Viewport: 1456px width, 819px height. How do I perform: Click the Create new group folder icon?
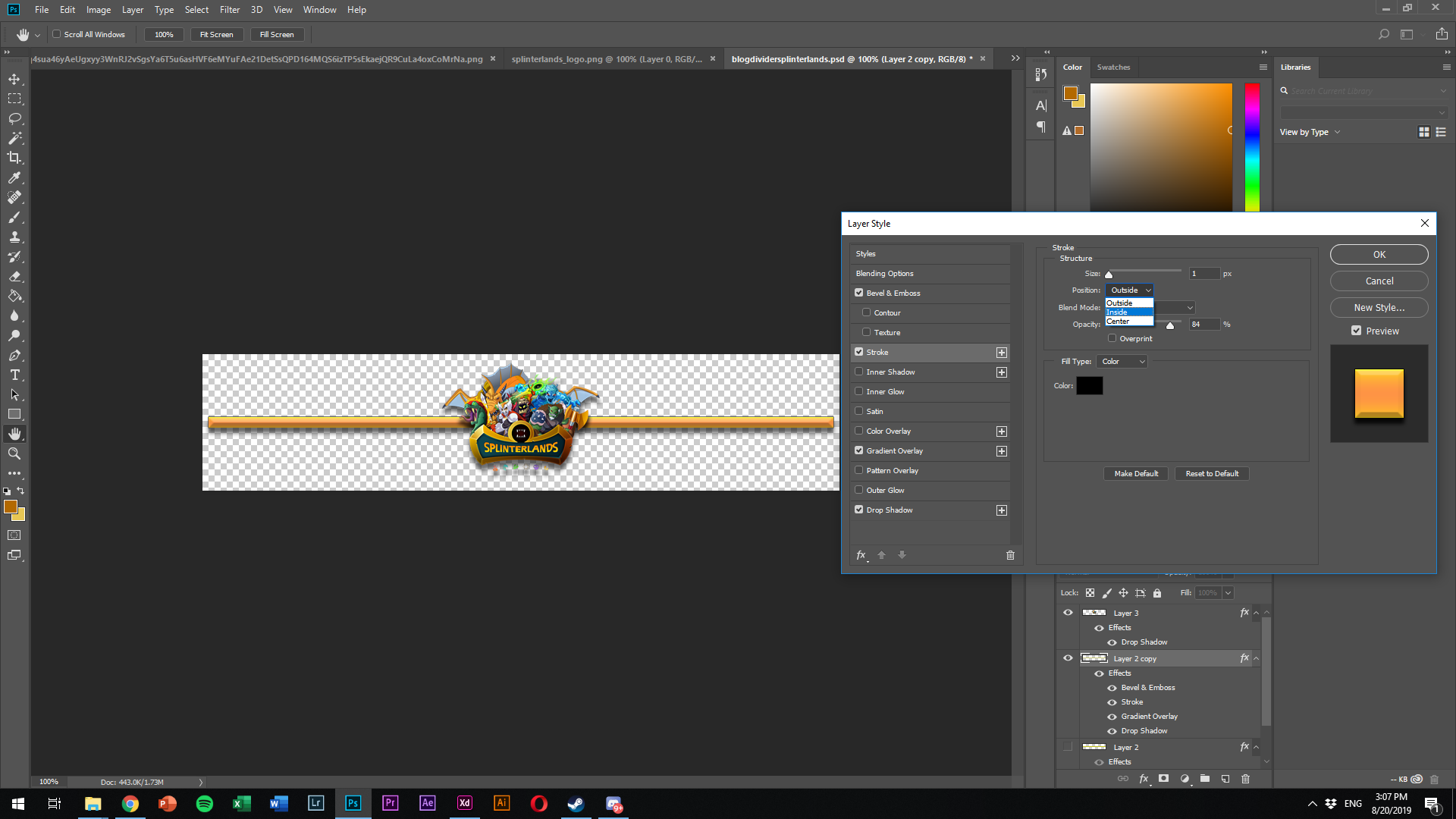(x=1205, y=779)
